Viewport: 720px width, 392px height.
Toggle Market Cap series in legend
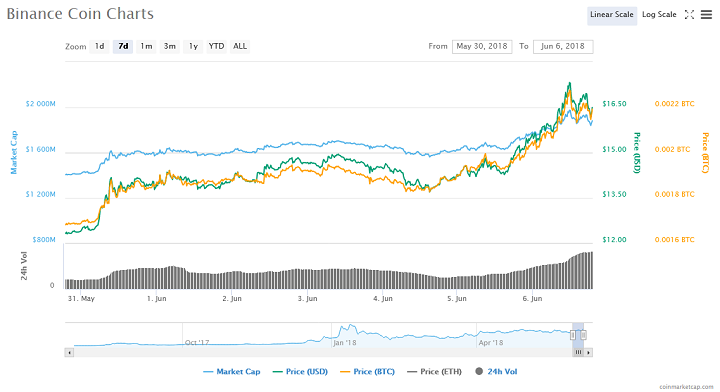(232, 372)
